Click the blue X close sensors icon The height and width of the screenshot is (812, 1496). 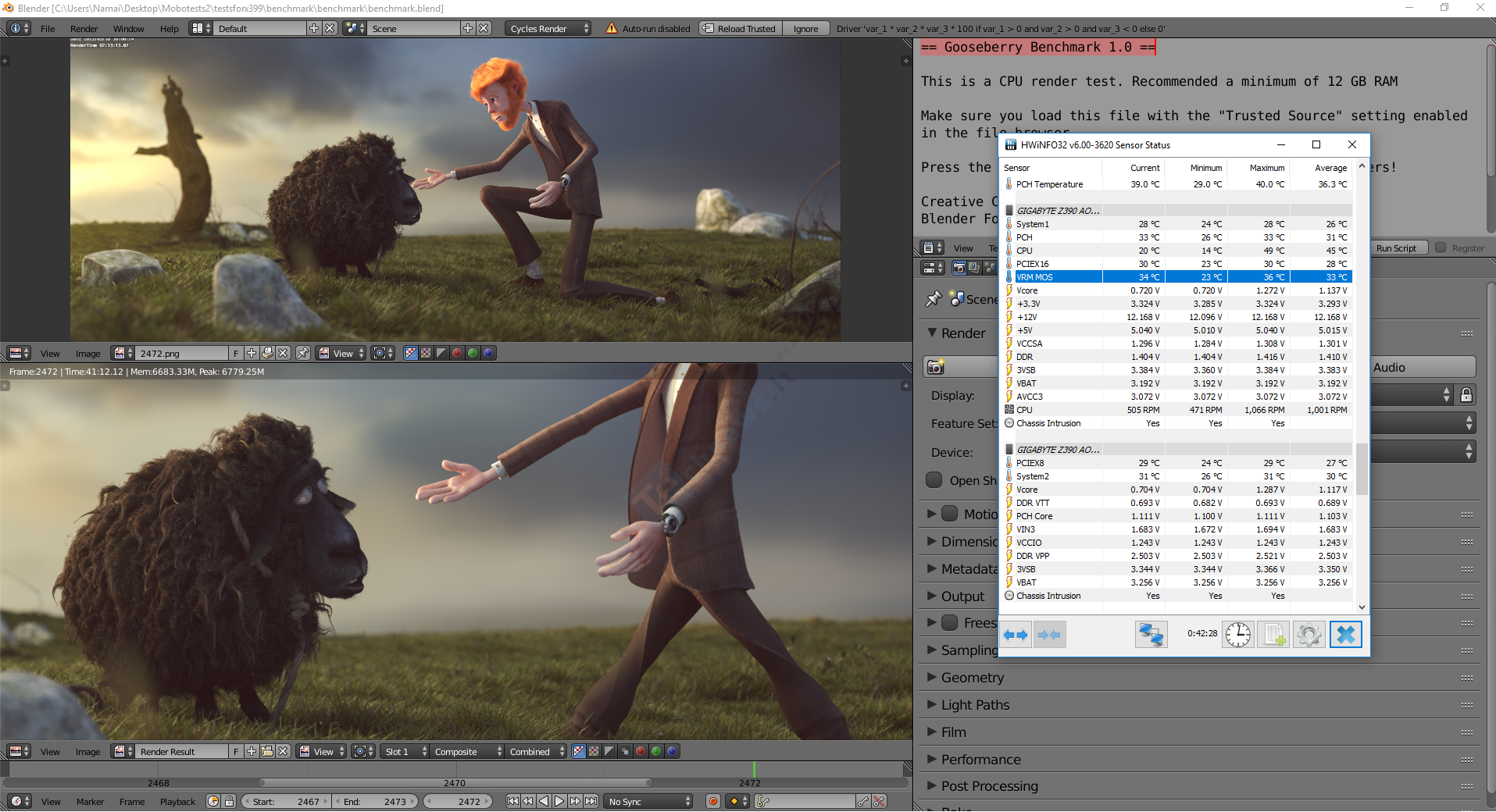click(x=1345, y=635)
